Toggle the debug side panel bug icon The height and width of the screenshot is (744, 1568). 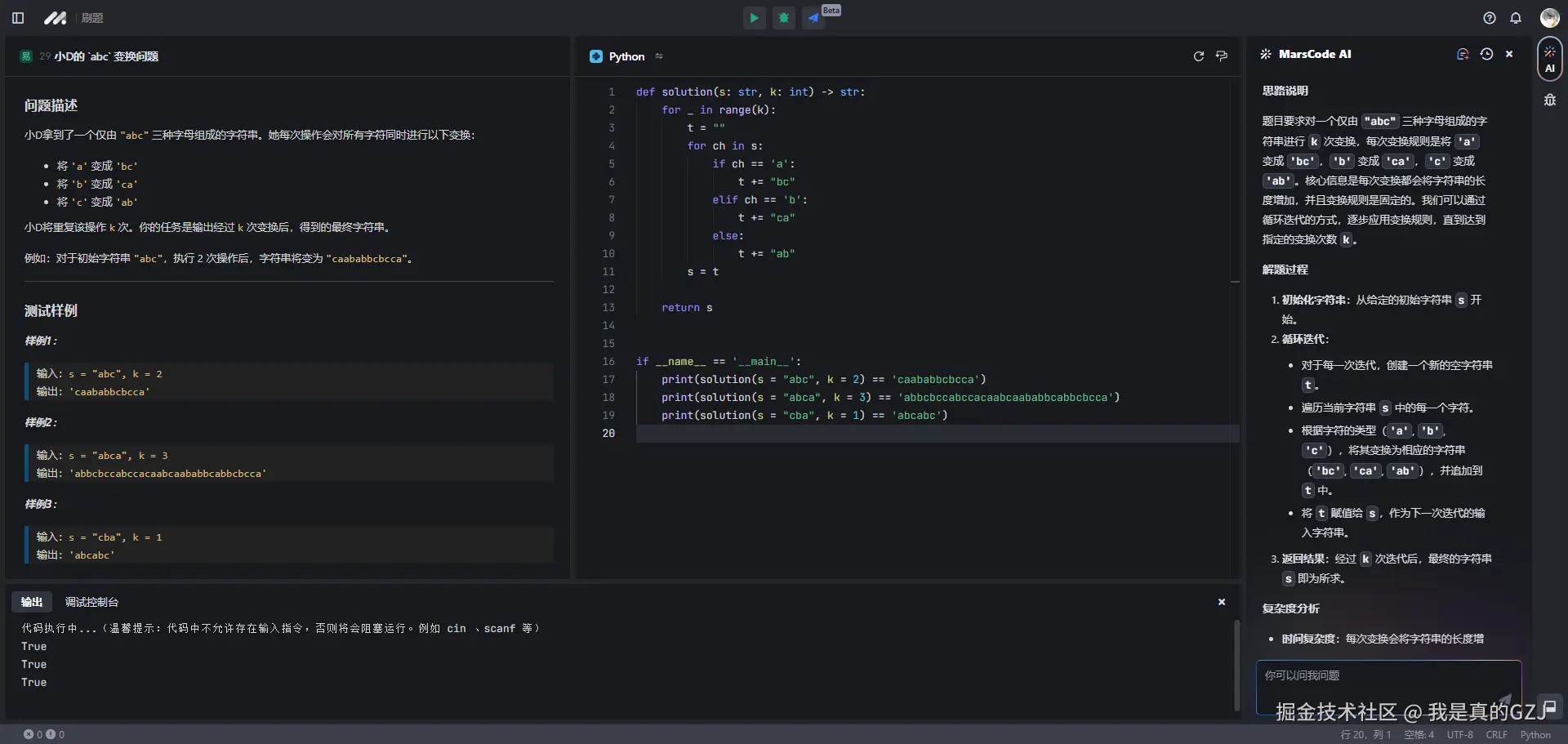(x=1549, y=100)
